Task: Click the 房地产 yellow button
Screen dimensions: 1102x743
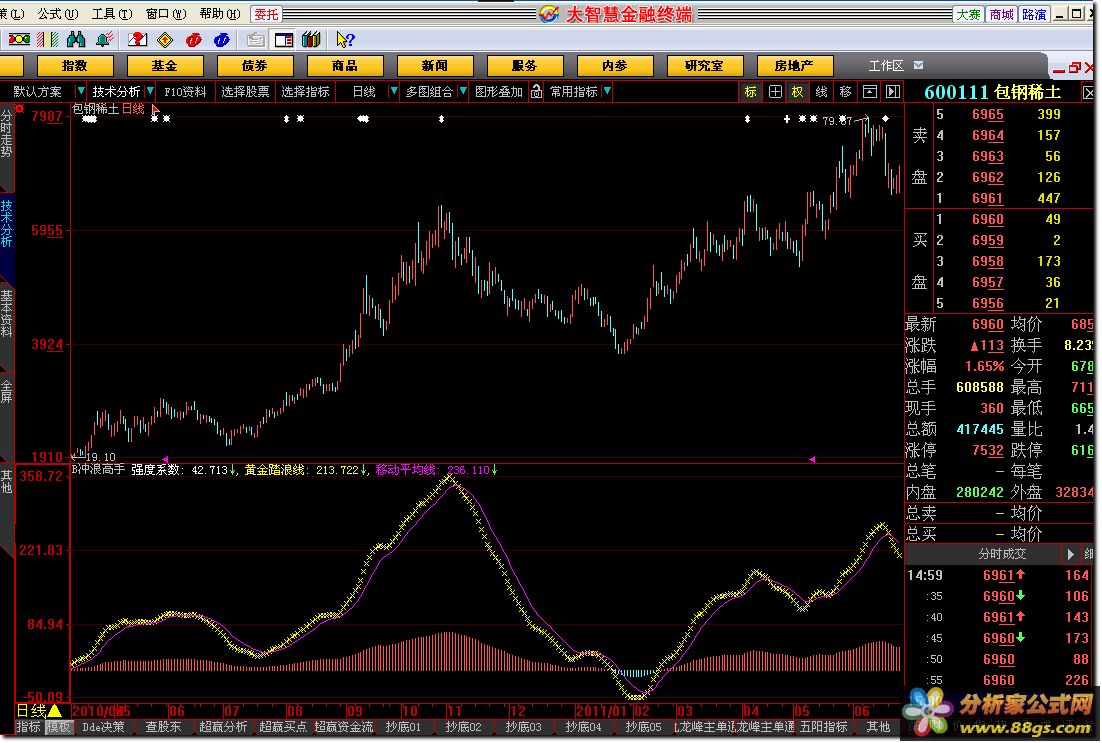Action: 794,66
